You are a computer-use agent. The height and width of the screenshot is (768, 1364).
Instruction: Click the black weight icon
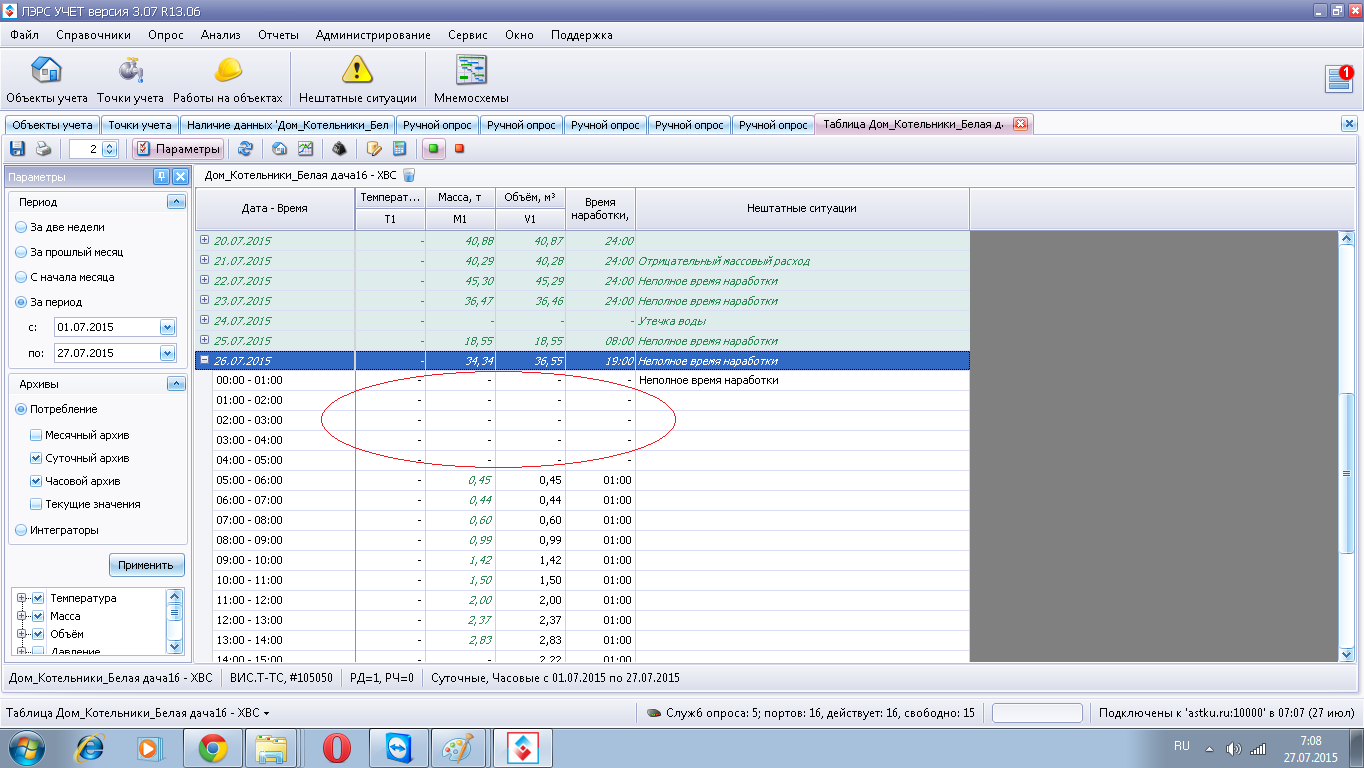(340, 149)
